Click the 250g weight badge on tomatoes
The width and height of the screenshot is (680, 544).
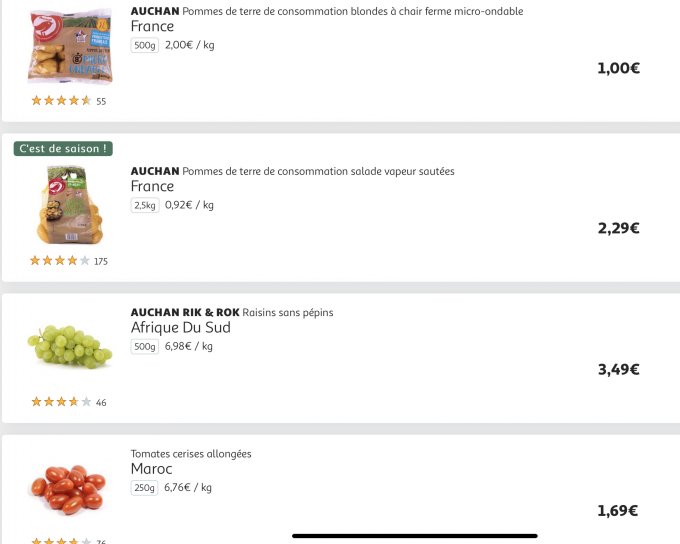coord(144,488)
